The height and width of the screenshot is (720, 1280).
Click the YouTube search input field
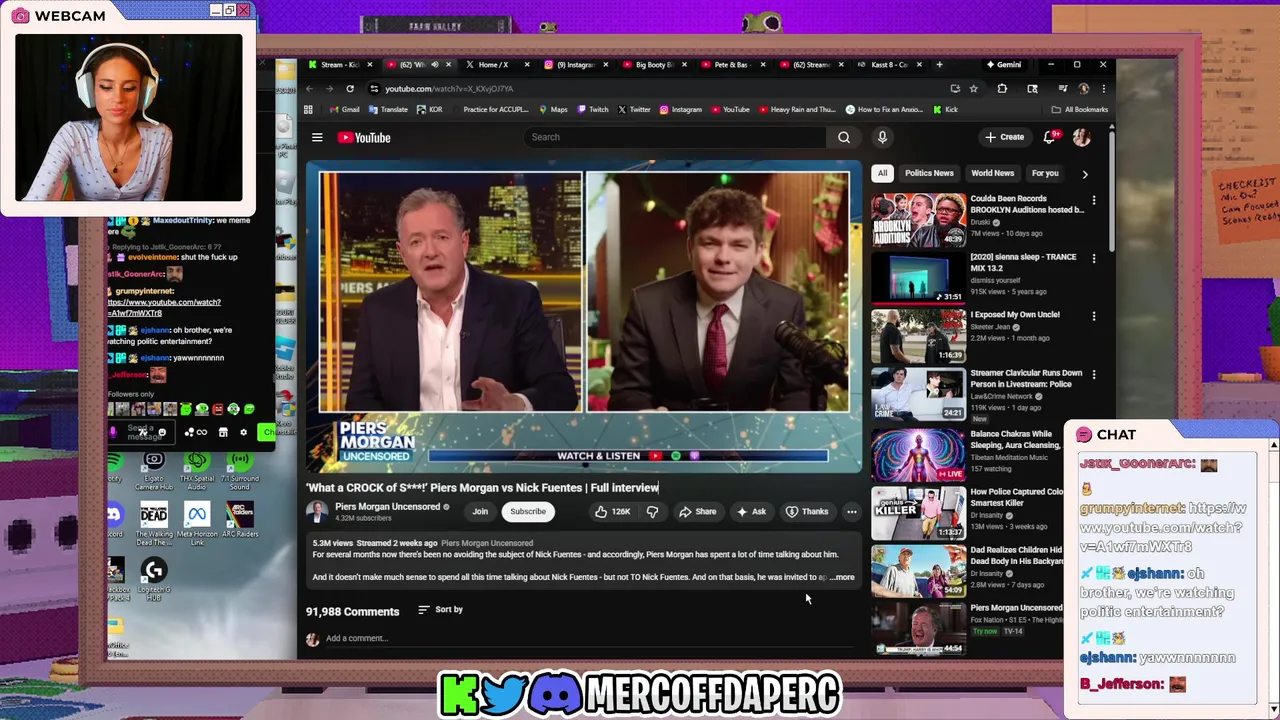pyautogui.click(x=676, y=137)
